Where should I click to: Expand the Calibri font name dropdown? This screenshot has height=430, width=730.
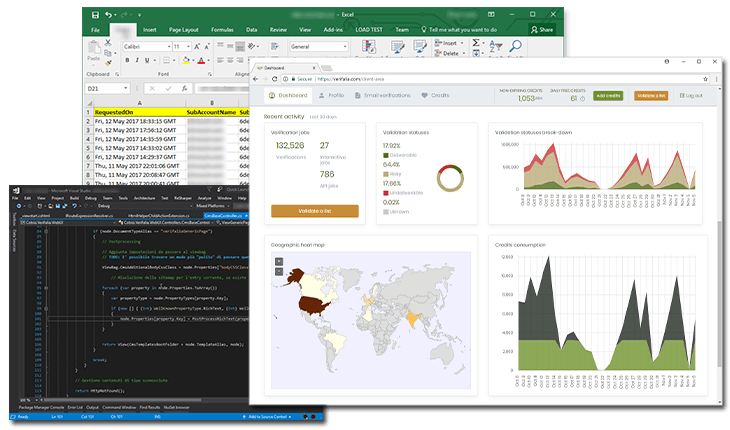click(x=169, y=47)
